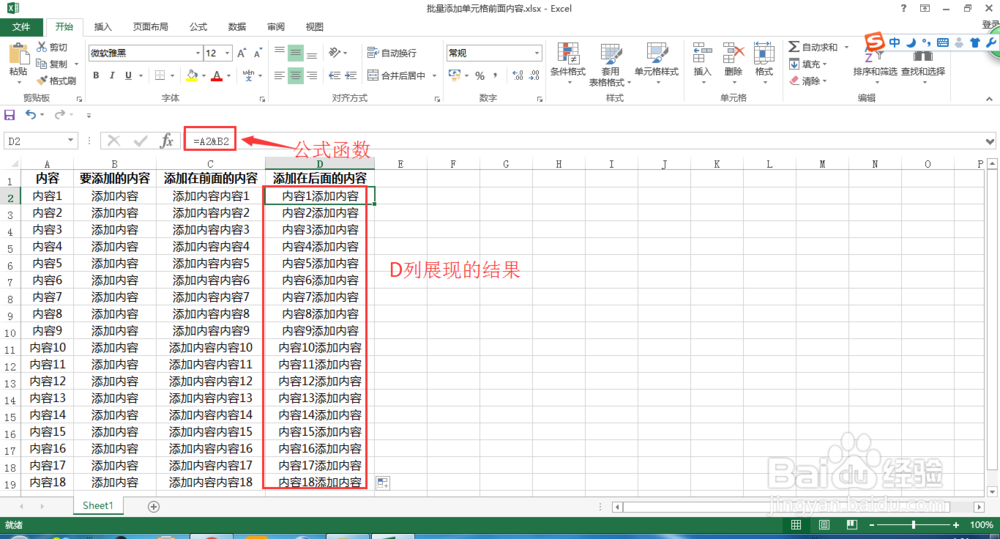Open the font name dropdown
Screen dimensions: 1000x539
(x=198, y=53)
